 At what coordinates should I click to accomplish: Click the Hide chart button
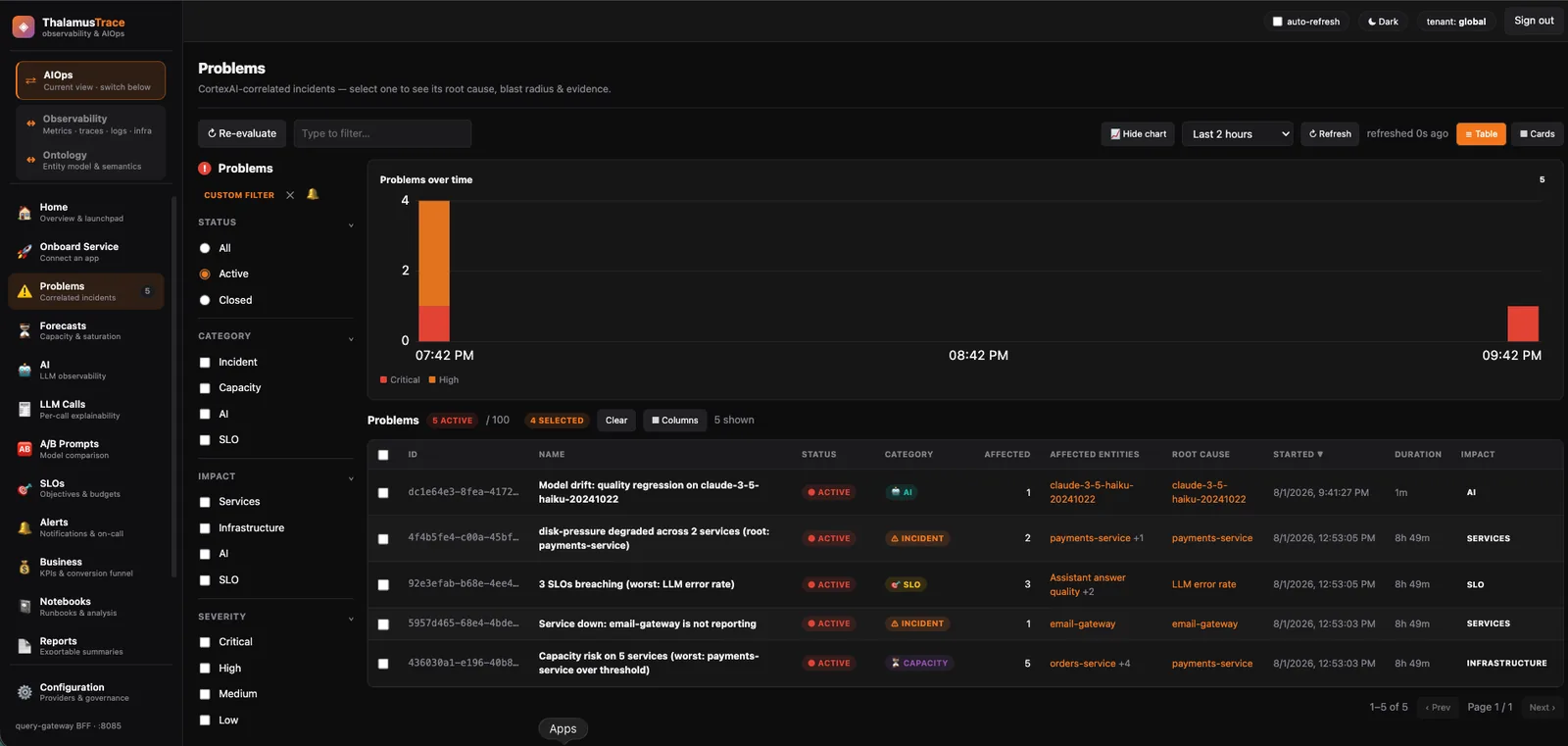[x=1138, y=134]
